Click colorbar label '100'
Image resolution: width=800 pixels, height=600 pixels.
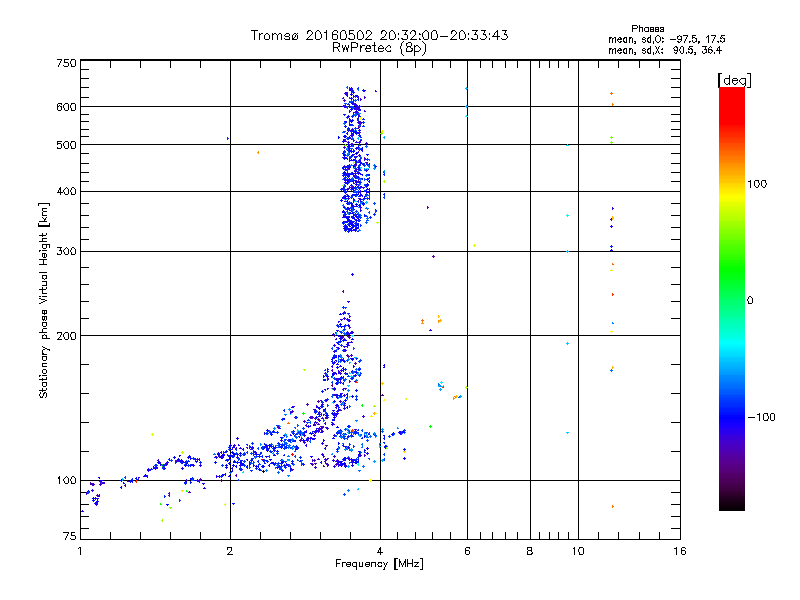tap(757, 184)
